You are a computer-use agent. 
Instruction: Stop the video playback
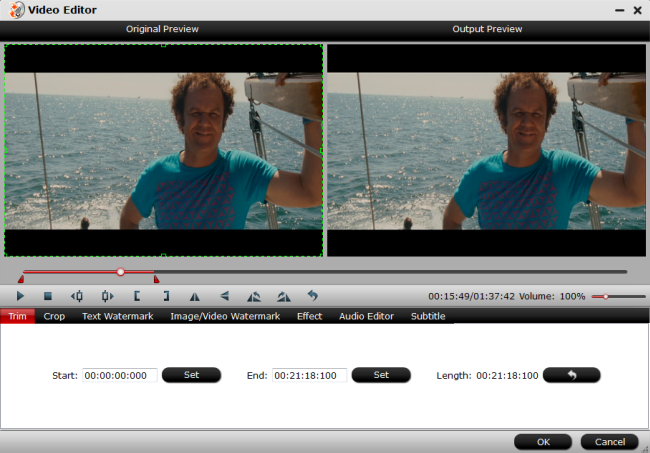pos(48,296)
